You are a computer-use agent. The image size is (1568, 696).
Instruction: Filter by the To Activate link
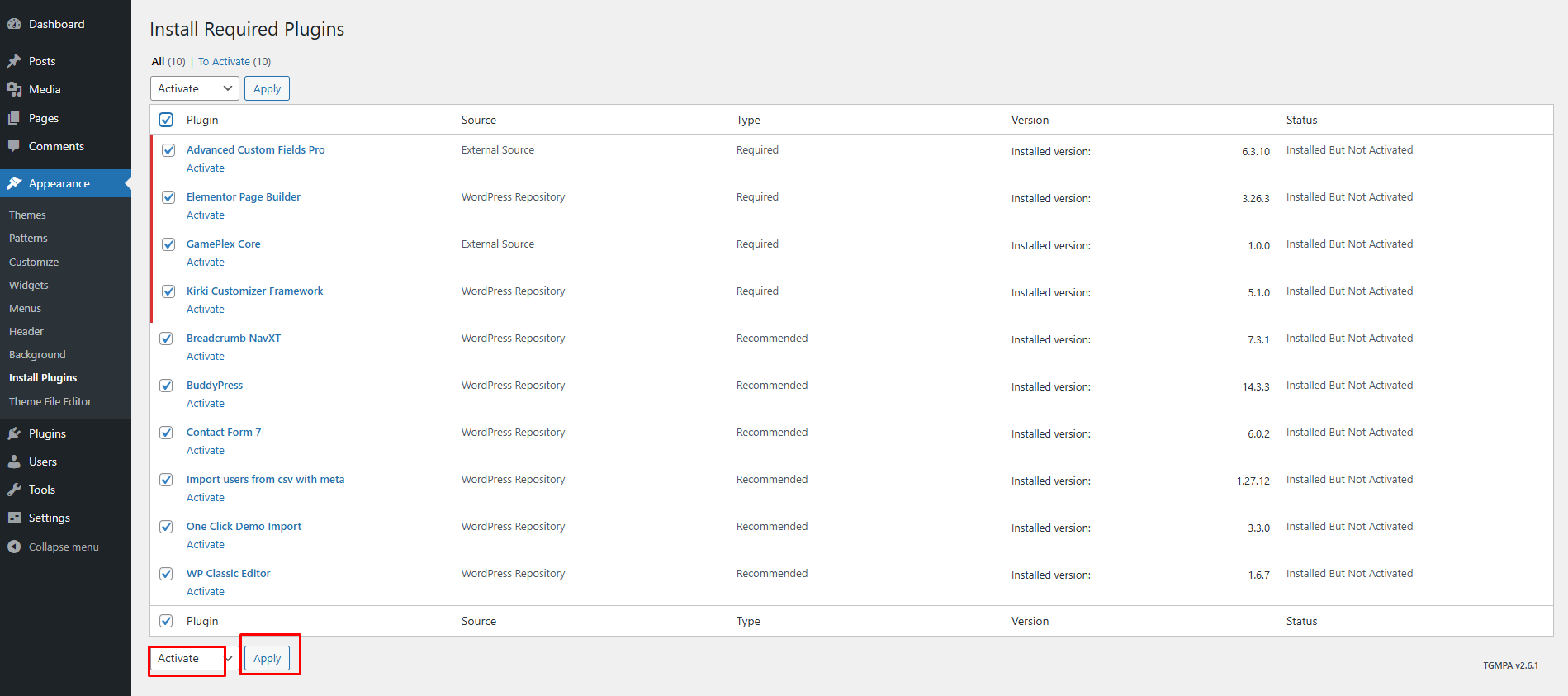point(224,62)
